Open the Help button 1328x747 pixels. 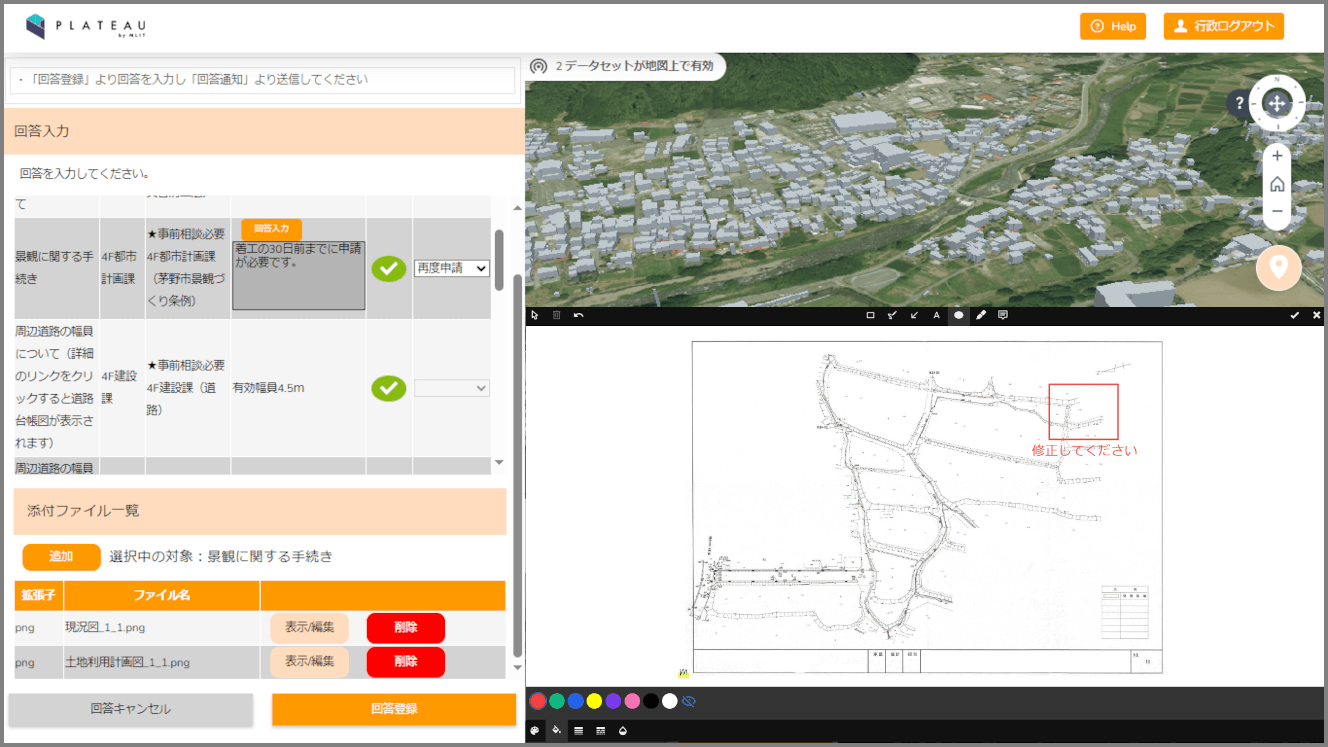pyautogui.click(x=1113, y=26)
